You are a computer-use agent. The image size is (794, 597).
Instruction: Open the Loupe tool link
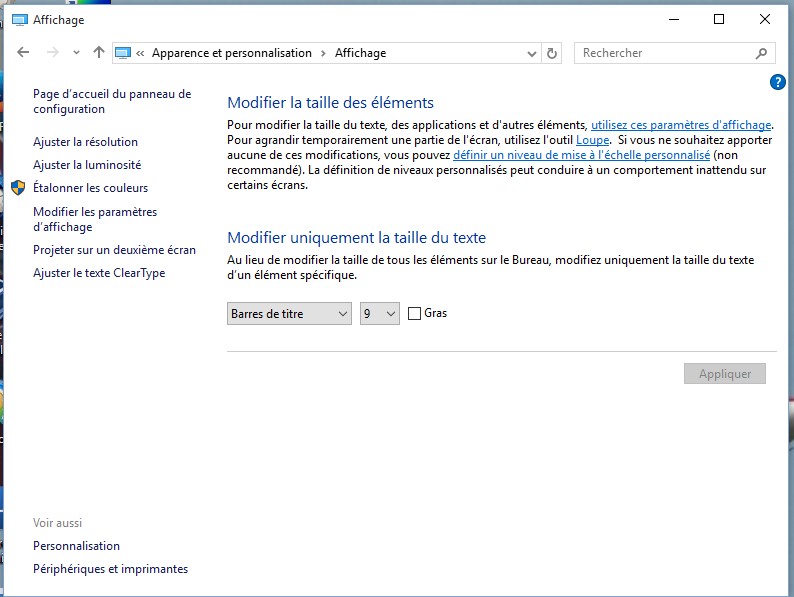pos(592,141)
